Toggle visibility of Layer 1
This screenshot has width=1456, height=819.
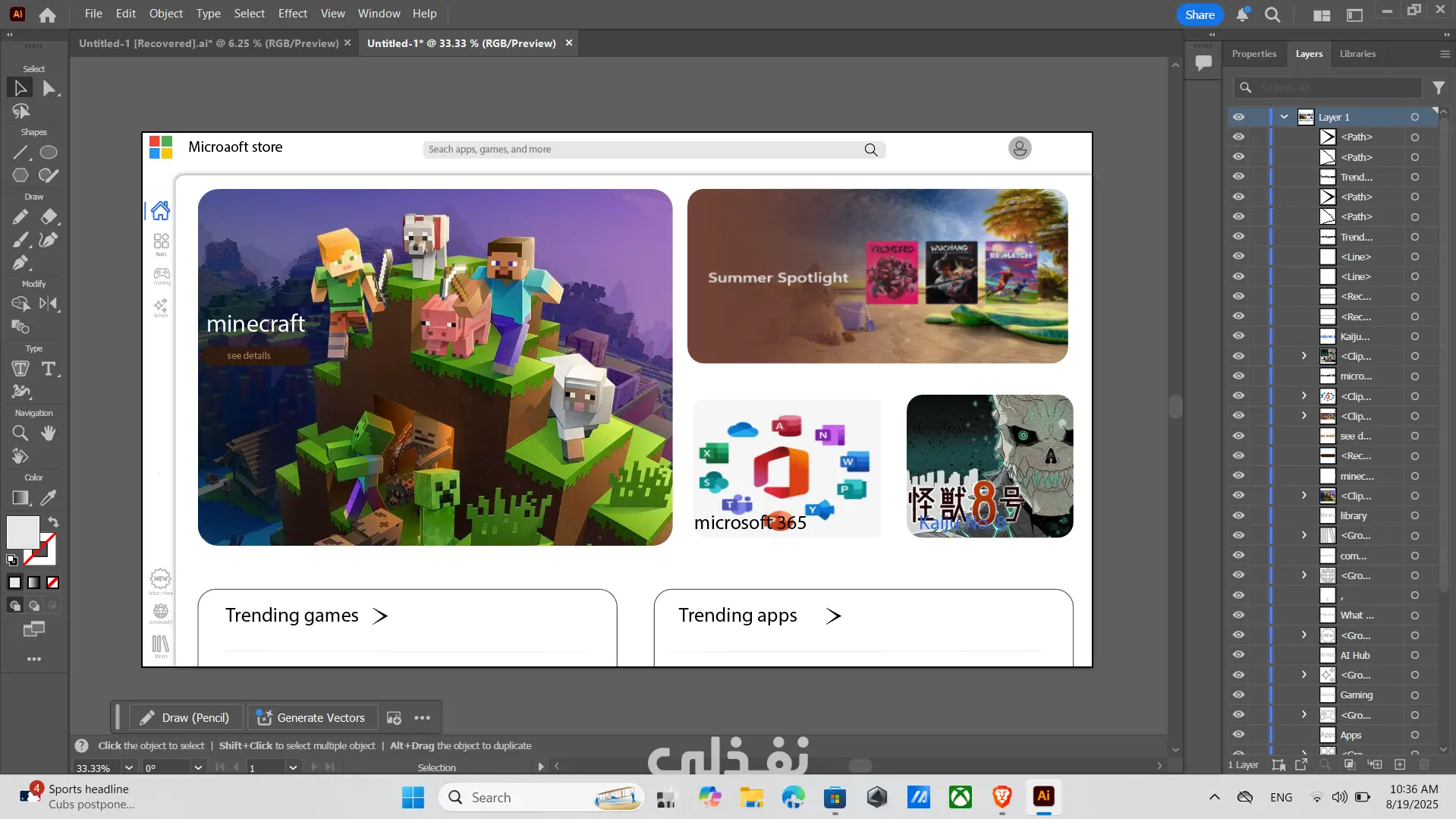coord(1238,117)
